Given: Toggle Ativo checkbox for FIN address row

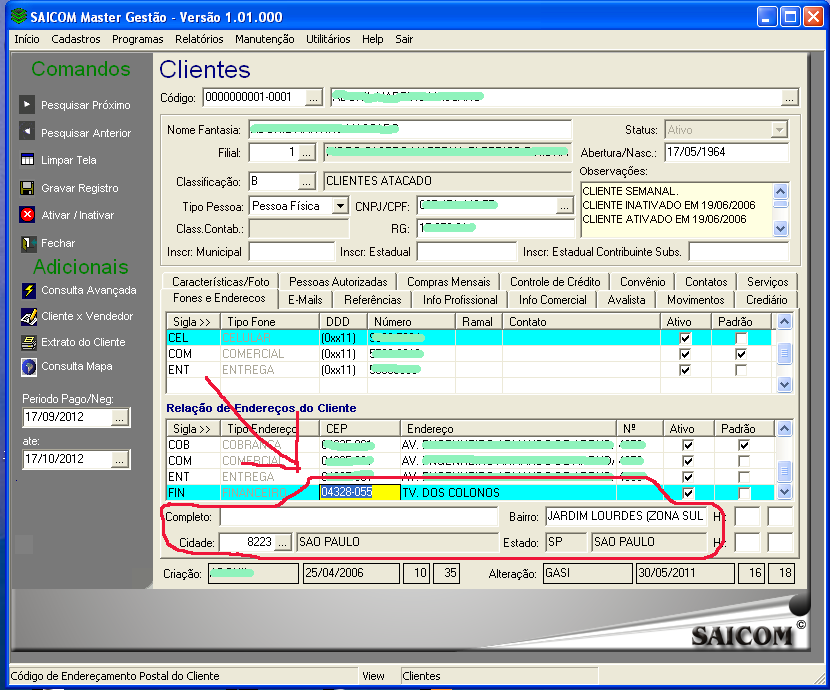Looking at the screenshot, I should point(688,493).
